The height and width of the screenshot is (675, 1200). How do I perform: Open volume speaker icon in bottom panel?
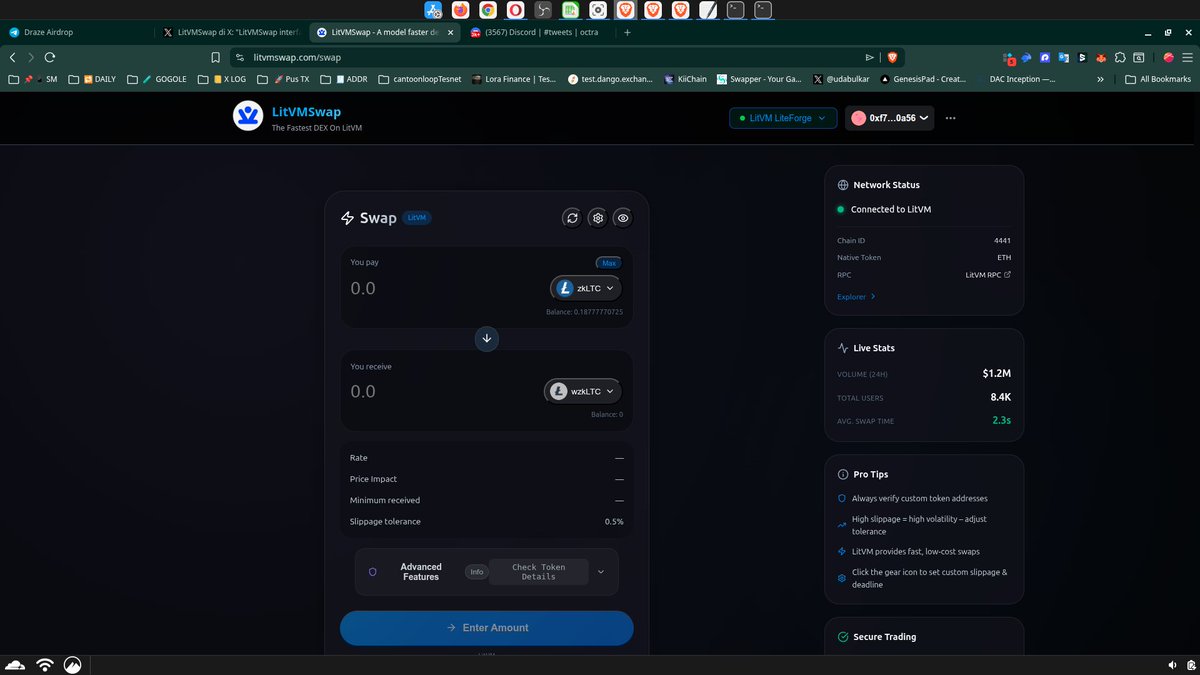pyautogui.click(x=1172, y=665)
